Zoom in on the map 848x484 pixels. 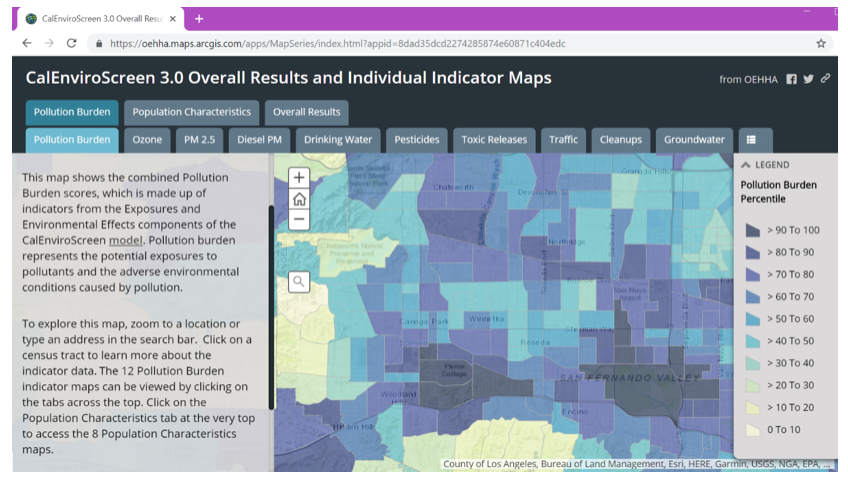click(299, 178)
